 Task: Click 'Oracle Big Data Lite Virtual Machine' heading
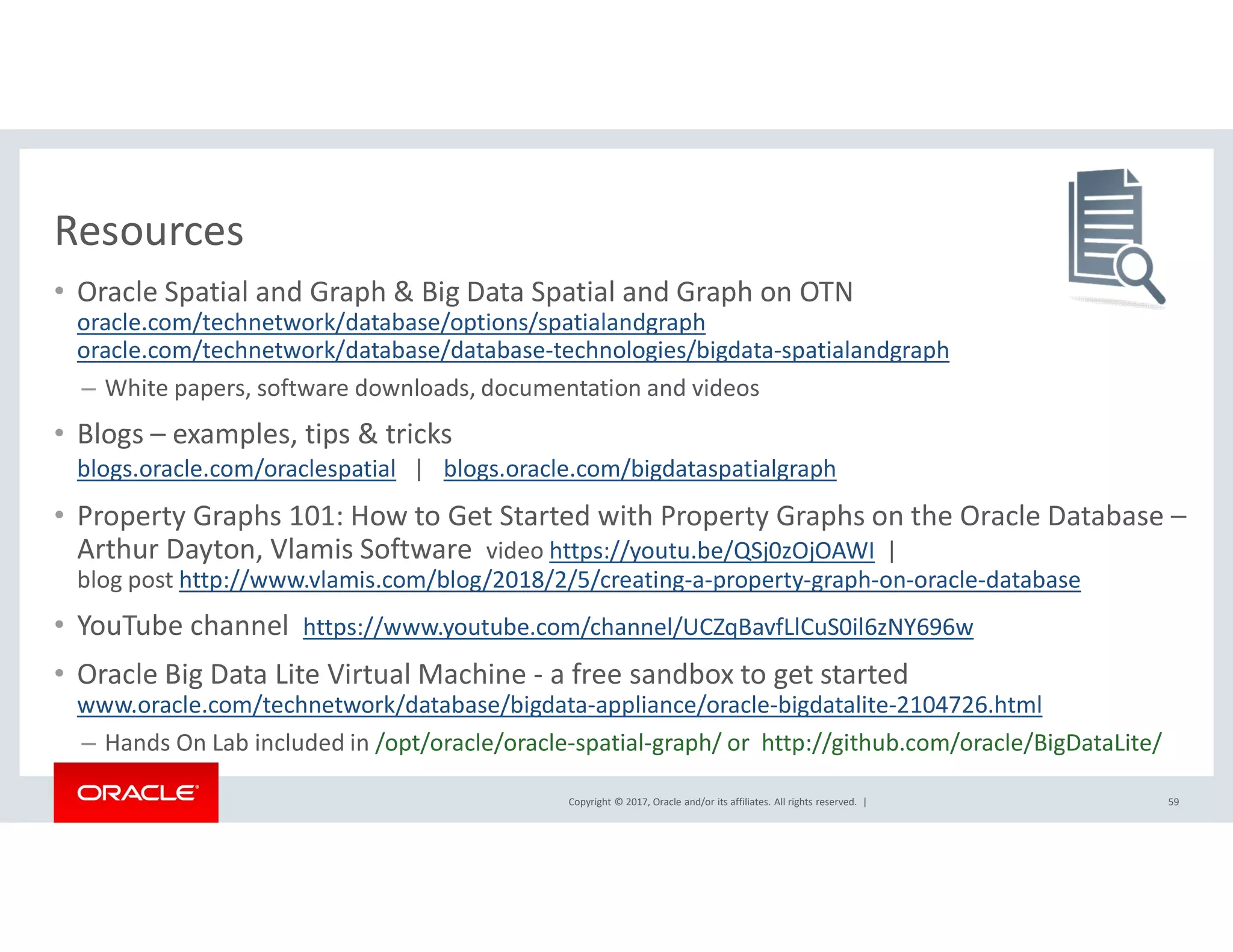492,675
